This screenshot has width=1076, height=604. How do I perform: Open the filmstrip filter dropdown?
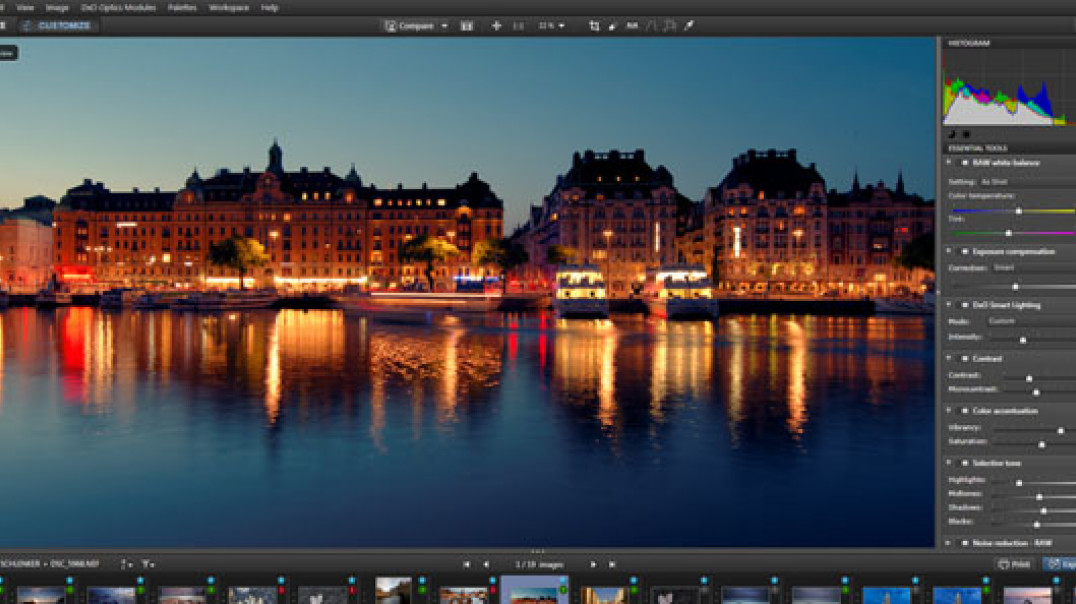(x=148, y=564)
